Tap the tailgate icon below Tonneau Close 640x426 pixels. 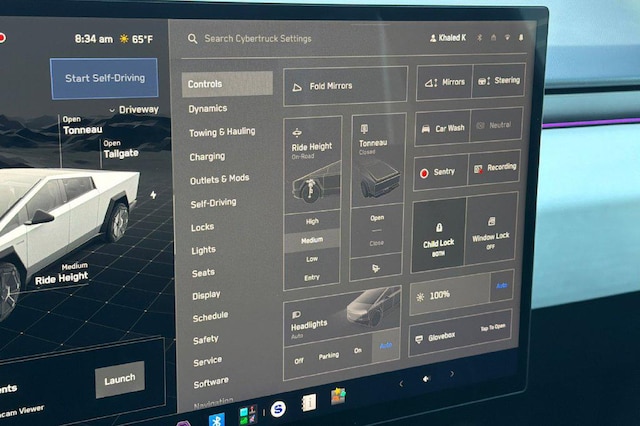(376, 268)
